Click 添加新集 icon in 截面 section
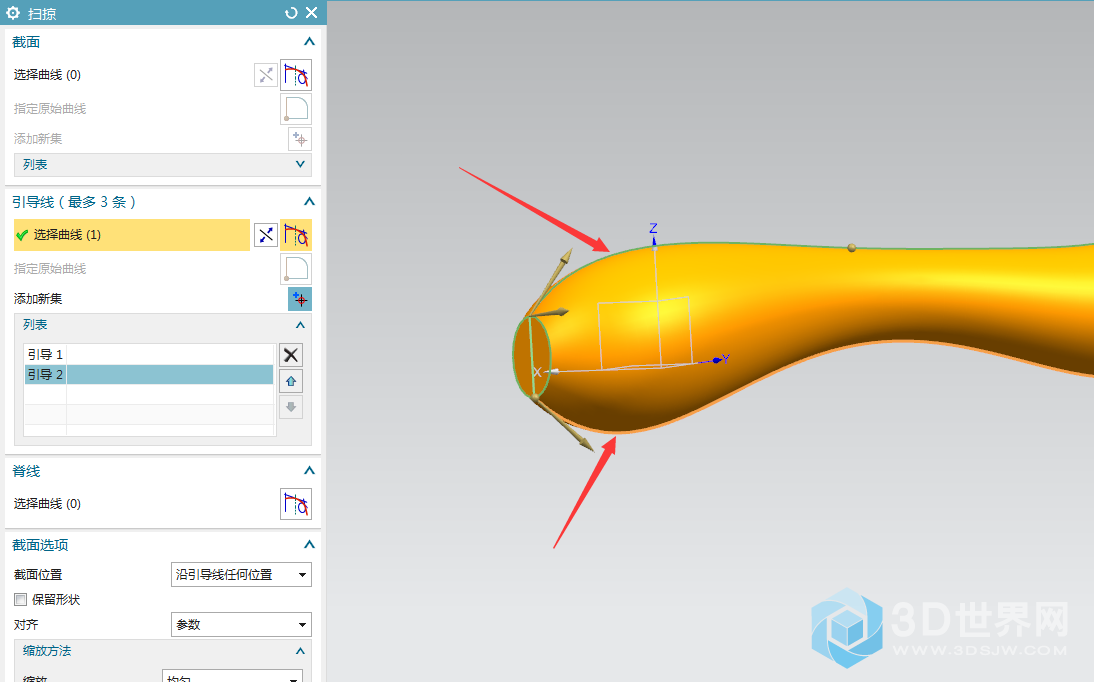 pyautogui.click(x=300, y=139)
